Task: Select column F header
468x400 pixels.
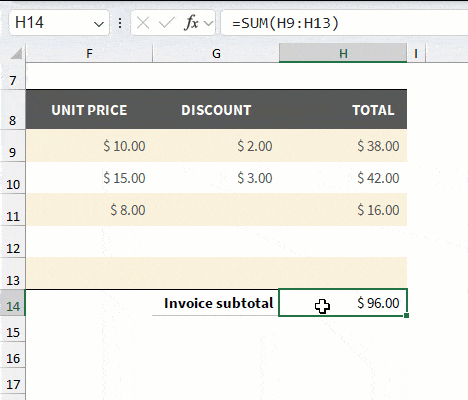Action: pos(89,53)
